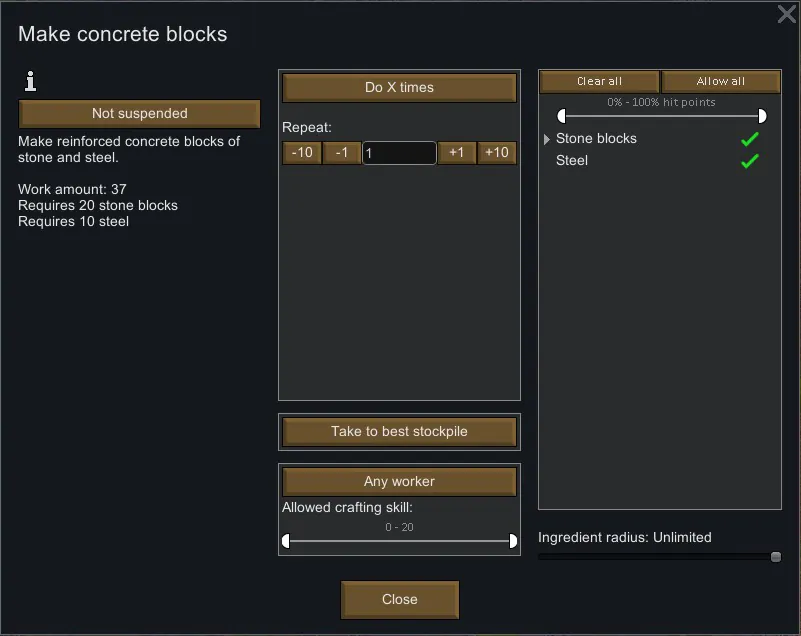This screenshot has height=636, width=801.
Task: Click the repeat count input field
Action: [x=399, y=153]
